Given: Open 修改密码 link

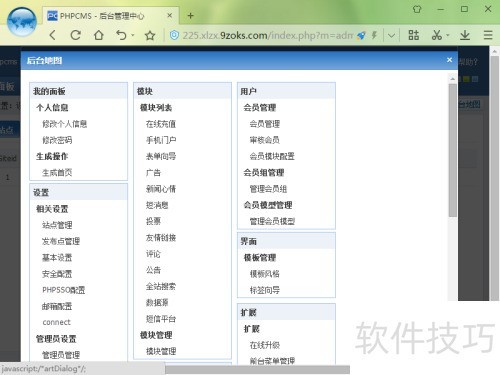Looking at the screenshot, I should coord(57,140).
